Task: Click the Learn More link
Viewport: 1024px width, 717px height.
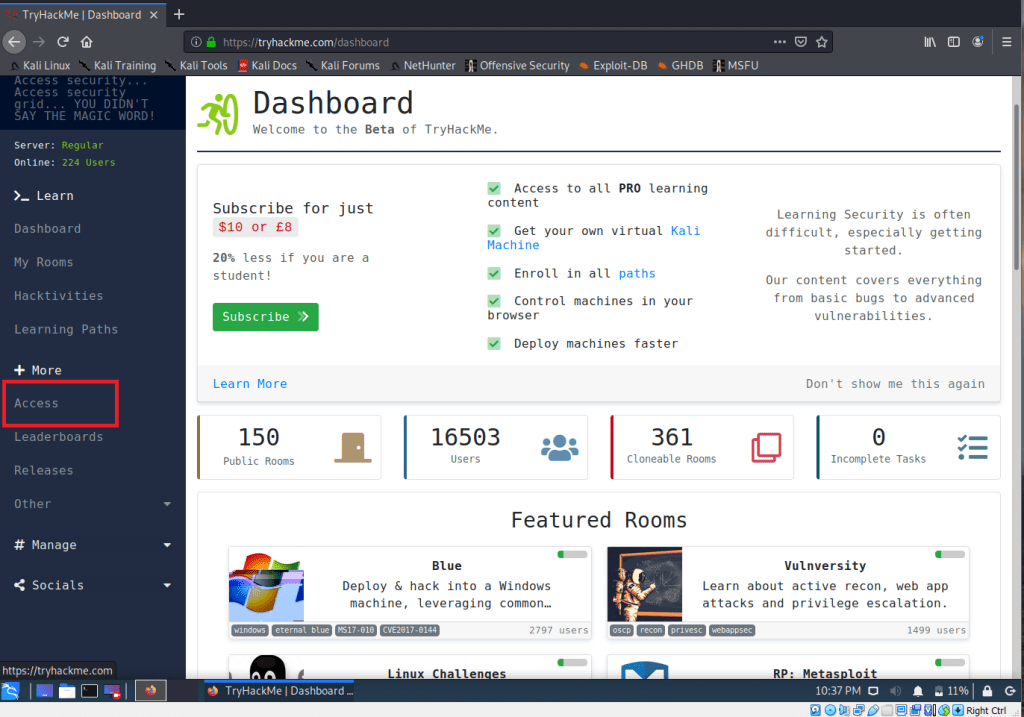Action: point(250,384)
